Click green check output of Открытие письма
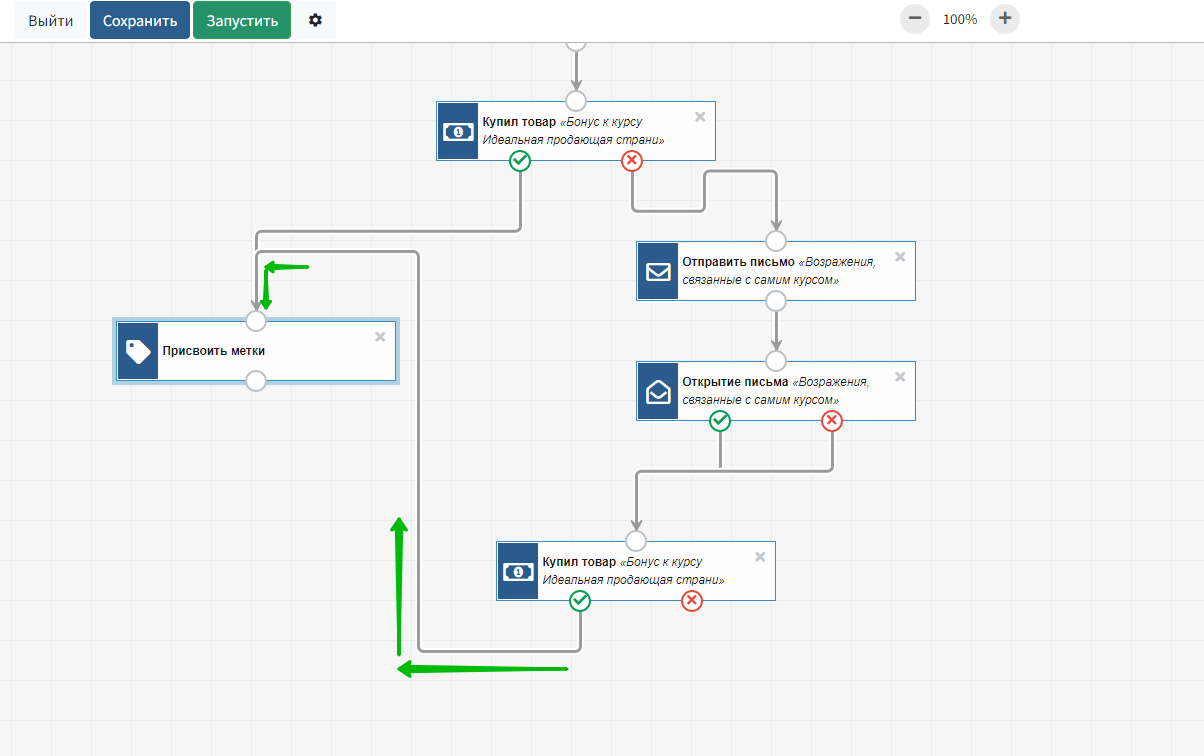This screenshot has height=756, width=1204. (x=720, y=421)
